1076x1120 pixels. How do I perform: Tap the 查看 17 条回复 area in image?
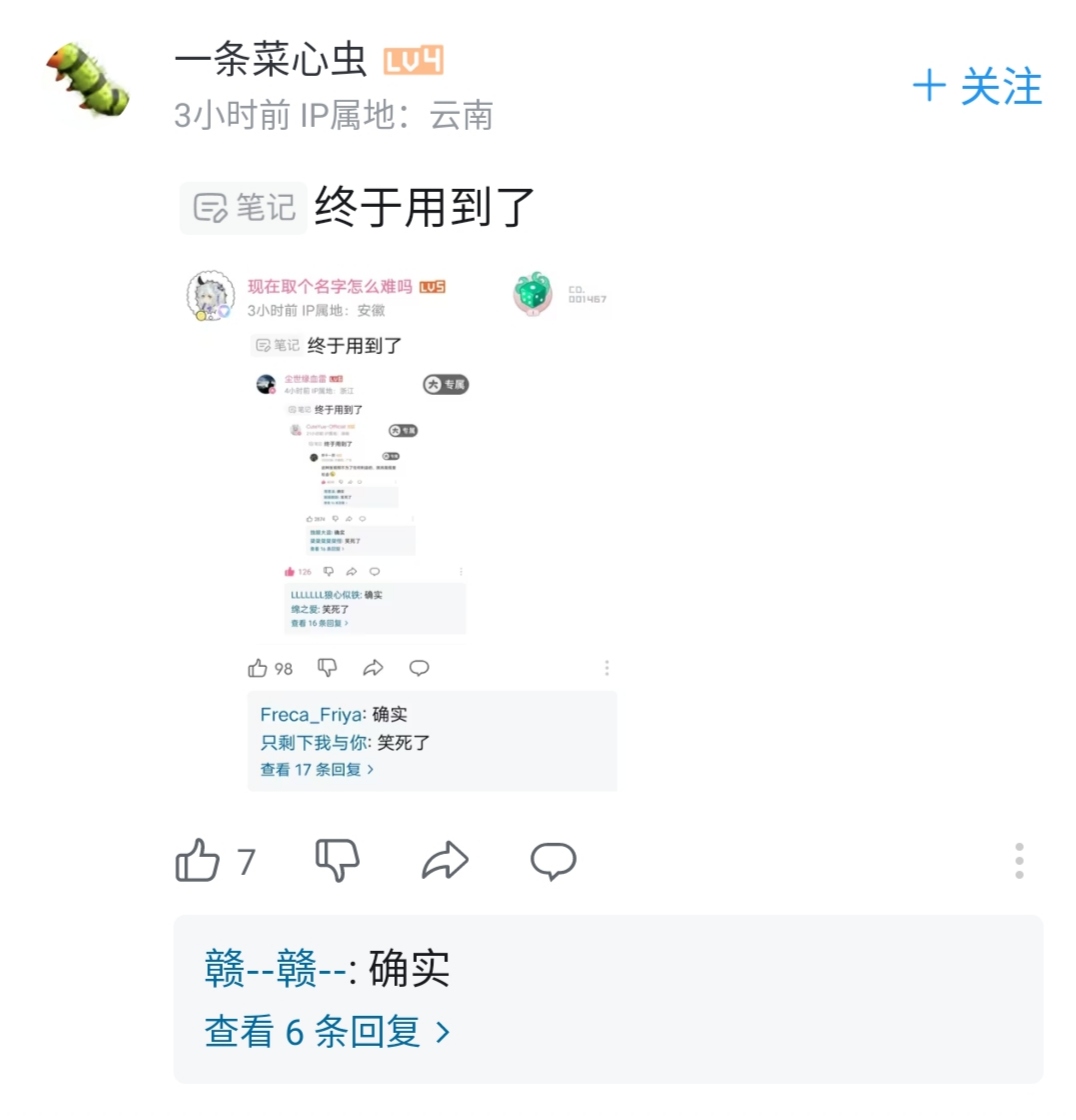pyautogui.click(x=317, y=769)
